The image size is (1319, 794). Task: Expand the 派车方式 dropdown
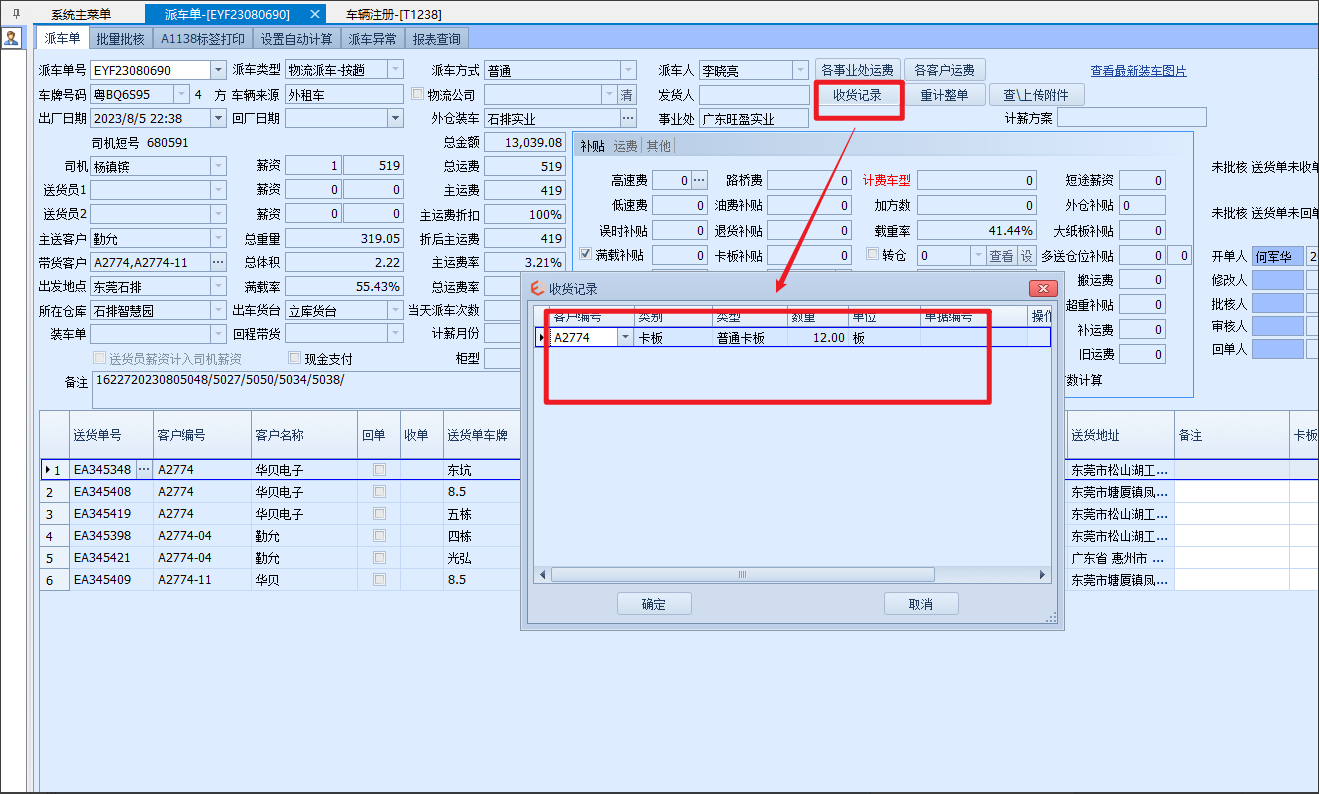628,70
